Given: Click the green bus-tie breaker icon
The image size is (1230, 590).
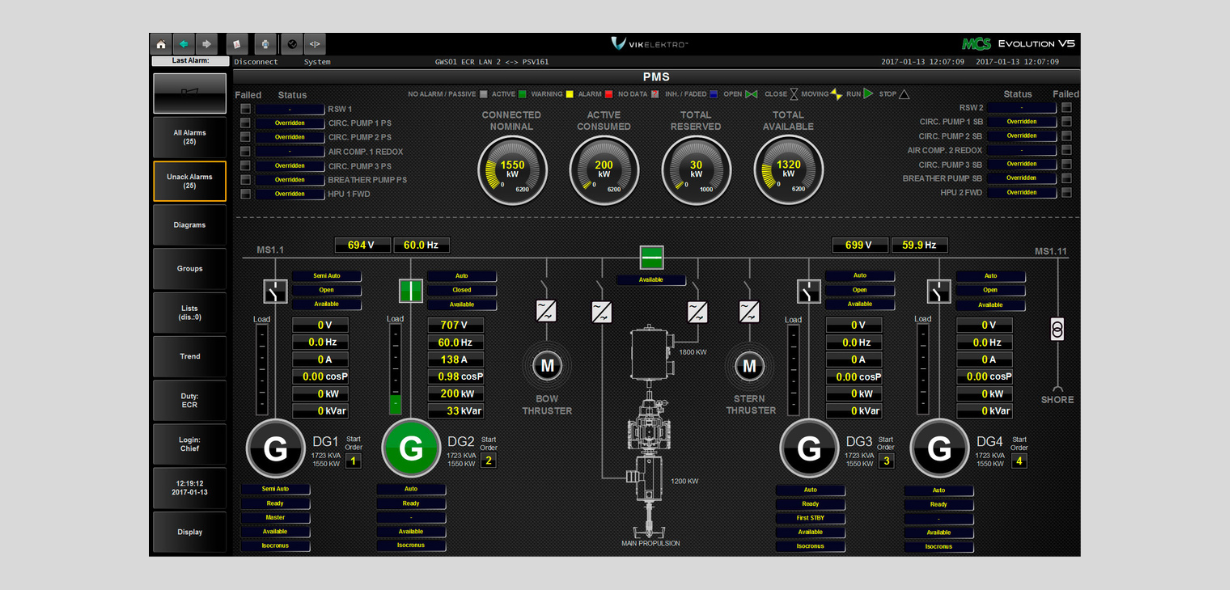Looking at the screenshot, I should point(651,258).
